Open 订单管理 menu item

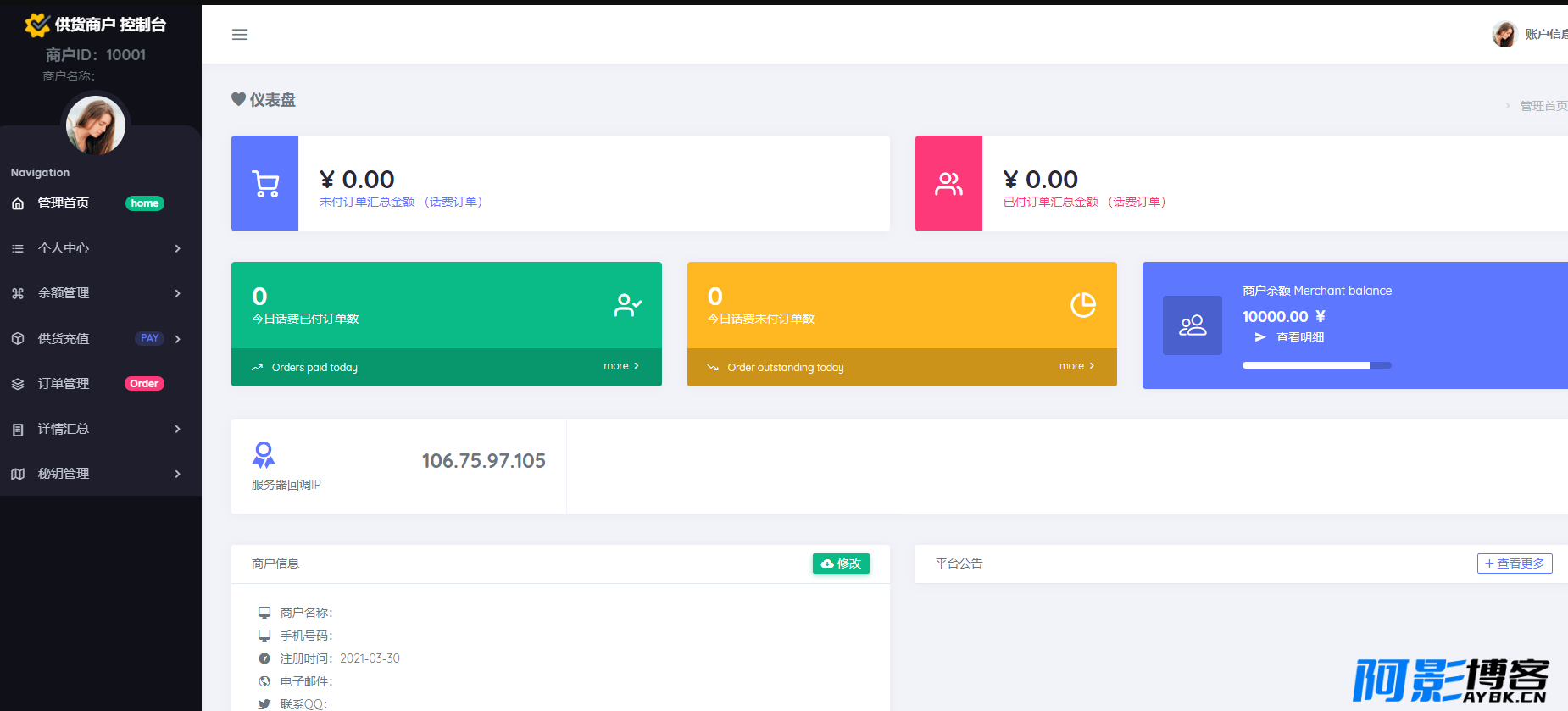(x=64, y=384)
